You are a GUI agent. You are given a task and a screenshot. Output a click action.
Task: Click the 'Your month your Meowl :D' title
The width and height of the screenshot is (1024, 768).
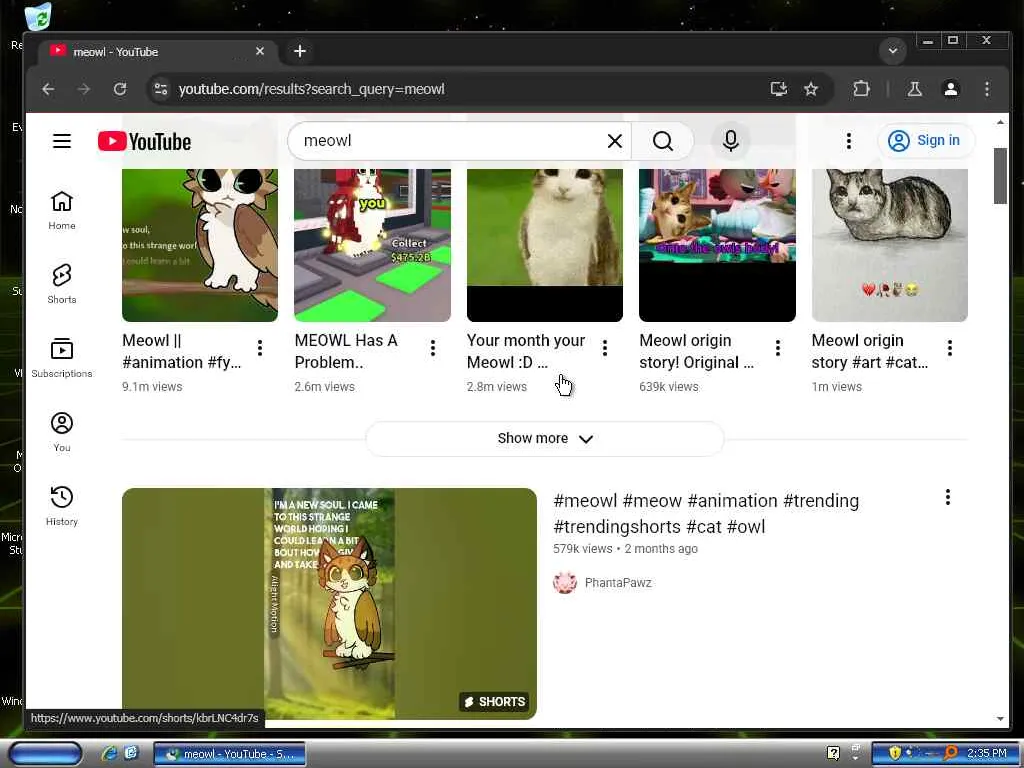tap(526, 351)
